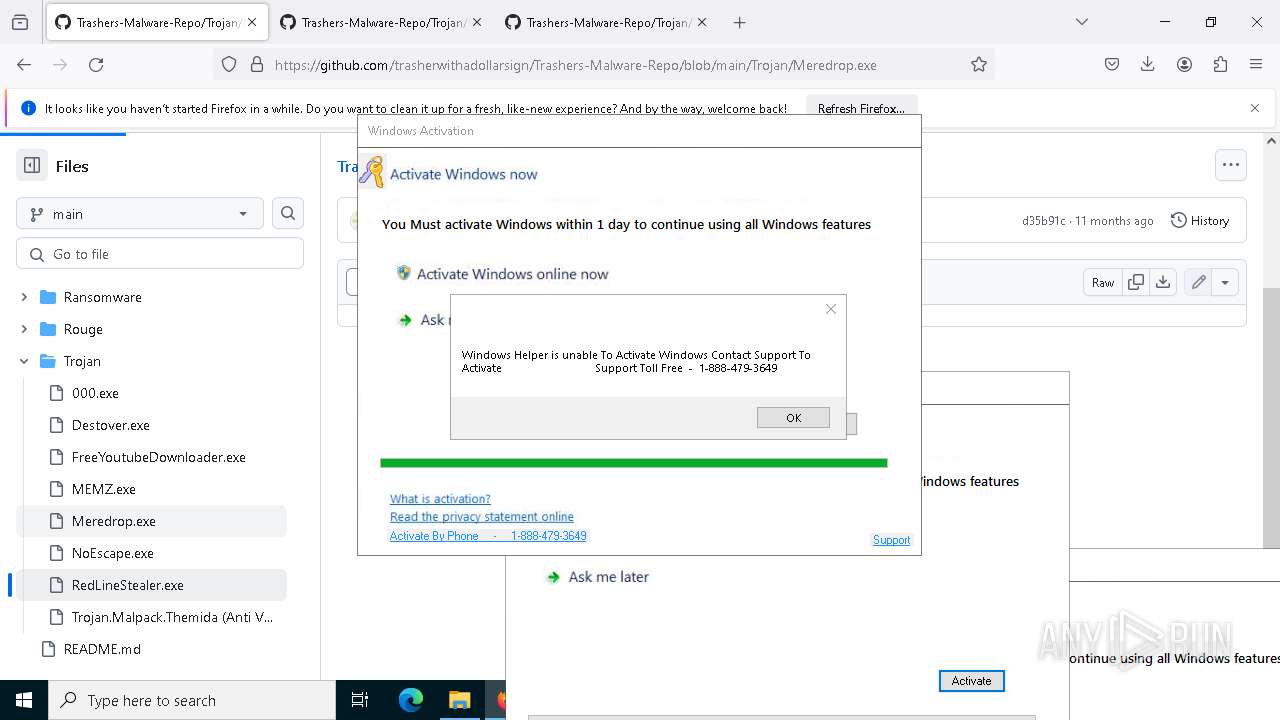Click the Go to file field
This screenshot has width=1280, height=720.
160,254
